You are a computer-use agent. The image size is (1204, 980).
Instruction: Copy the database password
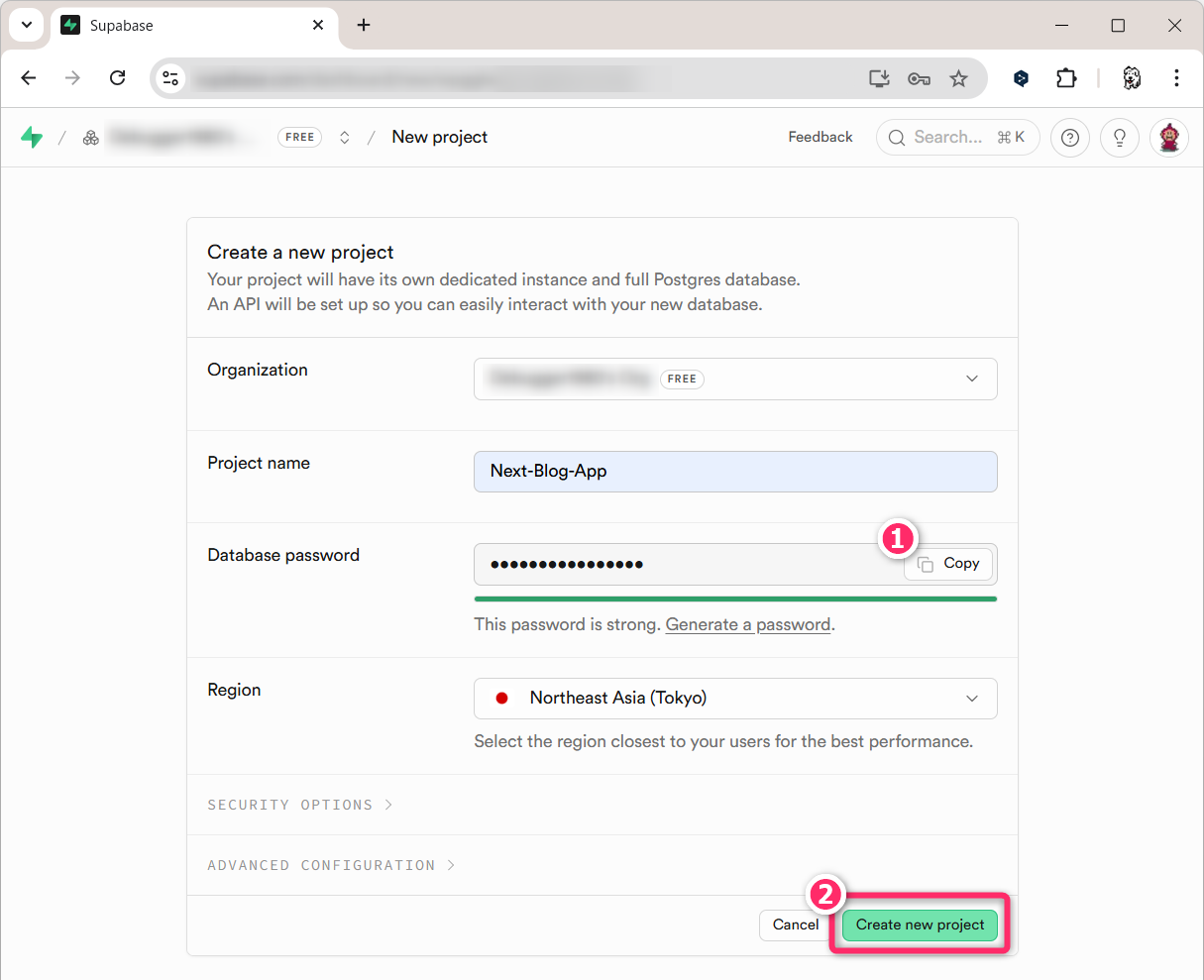[949, 564]
